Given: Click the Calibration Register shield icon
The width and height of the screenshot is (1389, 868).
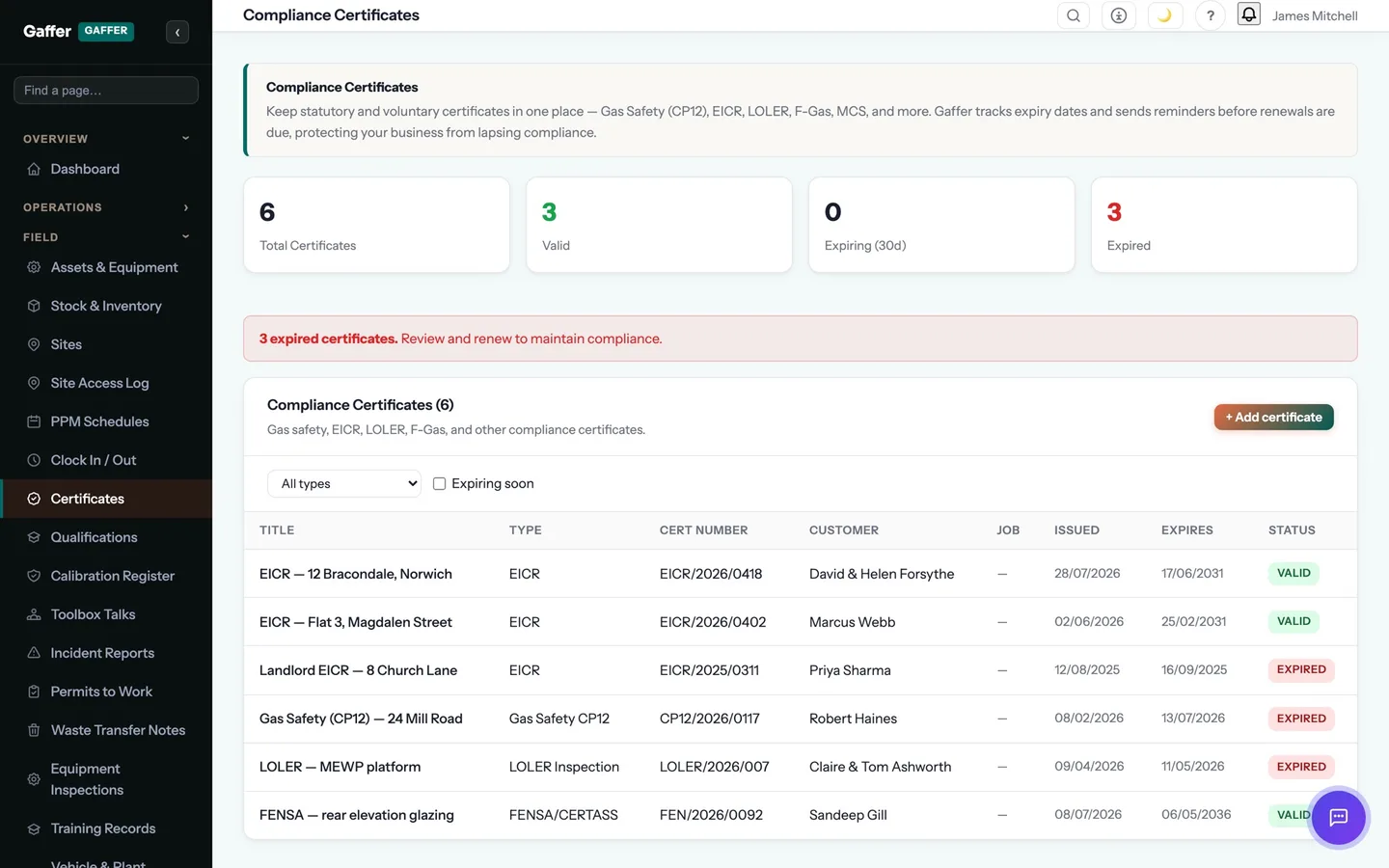Looking at the screenshot, I should pyautogui.click(x=34, y=576).
